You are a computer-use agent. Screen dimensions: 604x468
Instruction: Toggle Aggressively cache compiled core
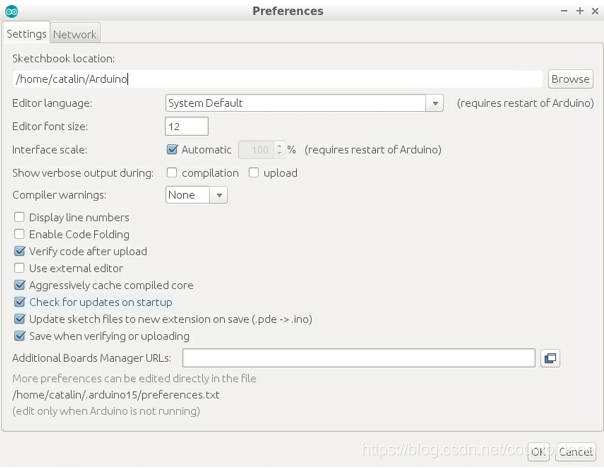[x=19, y=285]
